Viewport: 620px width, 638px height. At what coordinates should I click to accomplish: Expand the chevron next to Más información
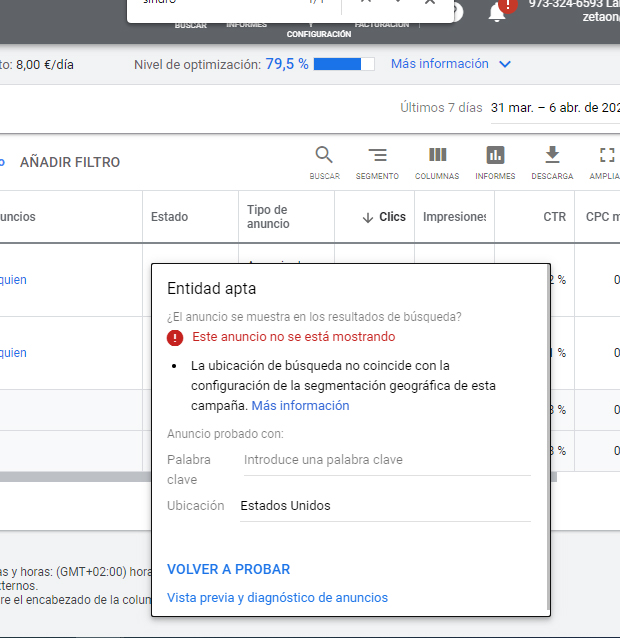(505, 64)
